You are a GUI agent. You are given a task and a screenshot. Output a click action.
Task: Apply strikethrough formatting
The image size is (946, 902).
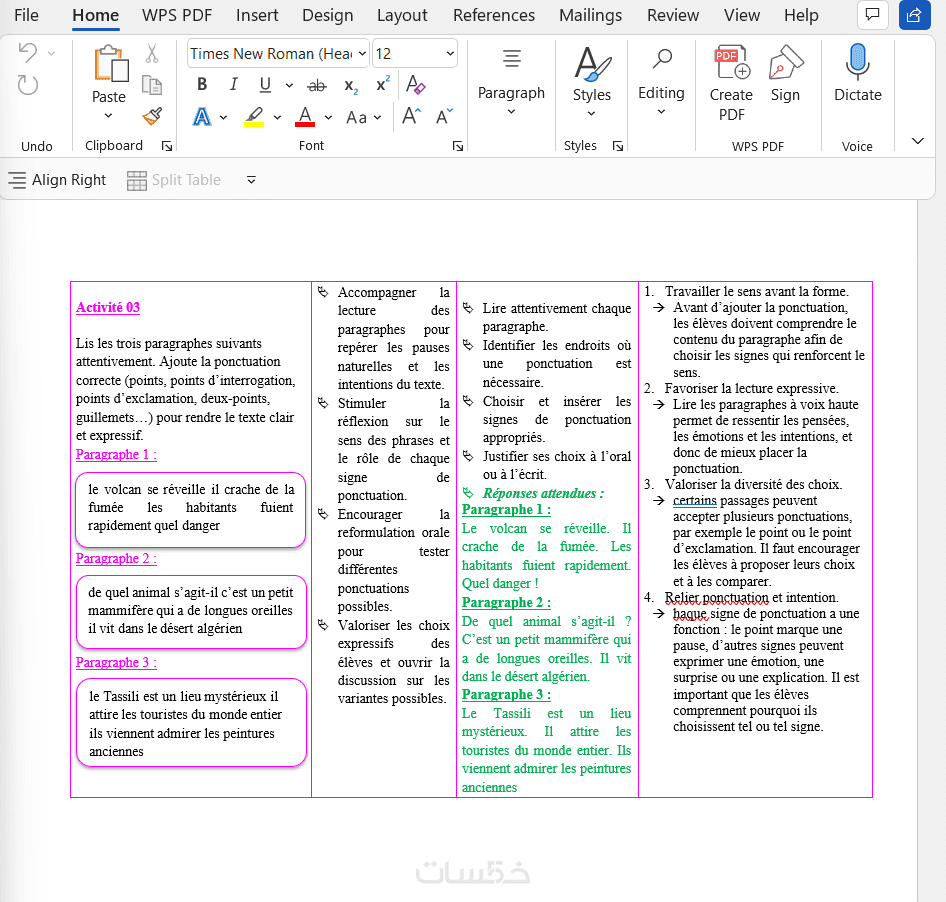click(x=317, y=86)
